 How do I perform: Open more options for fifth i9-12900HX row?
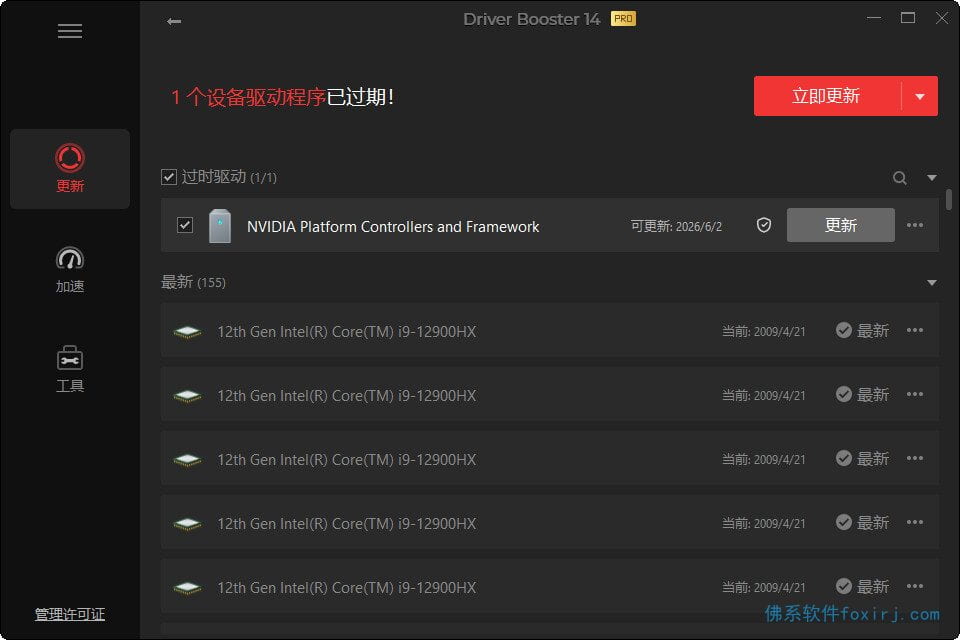tap(915, 586)
